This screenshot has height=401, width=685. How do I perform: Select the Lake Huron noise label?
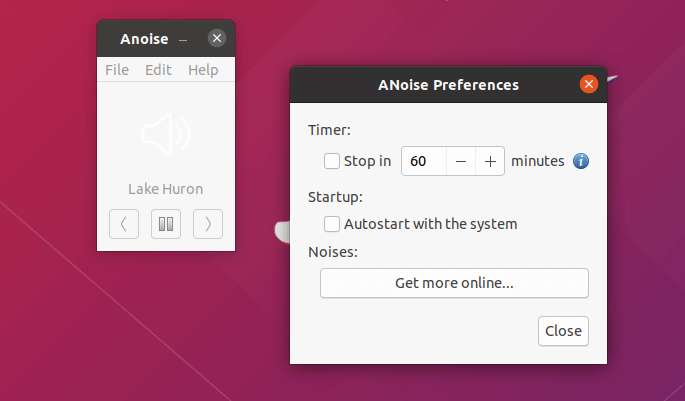(166, 189)
